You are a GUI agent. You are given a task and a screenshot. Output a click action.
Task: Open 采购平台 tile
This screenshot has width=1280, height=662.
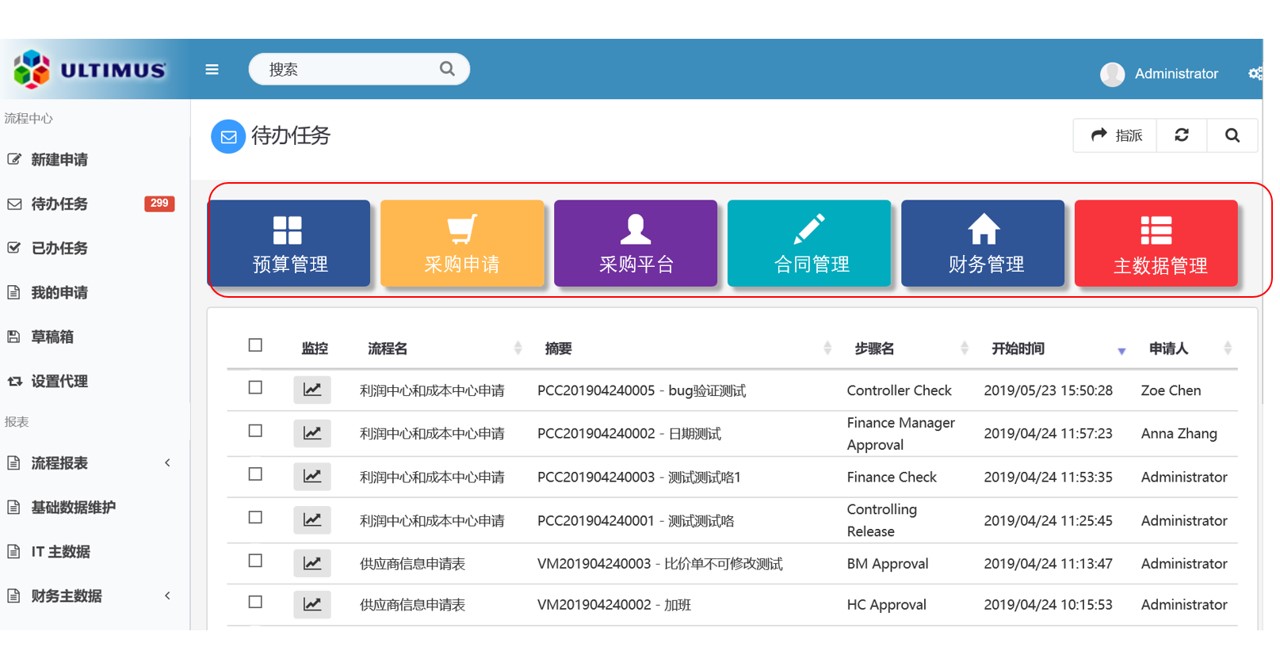click(636, 243)
